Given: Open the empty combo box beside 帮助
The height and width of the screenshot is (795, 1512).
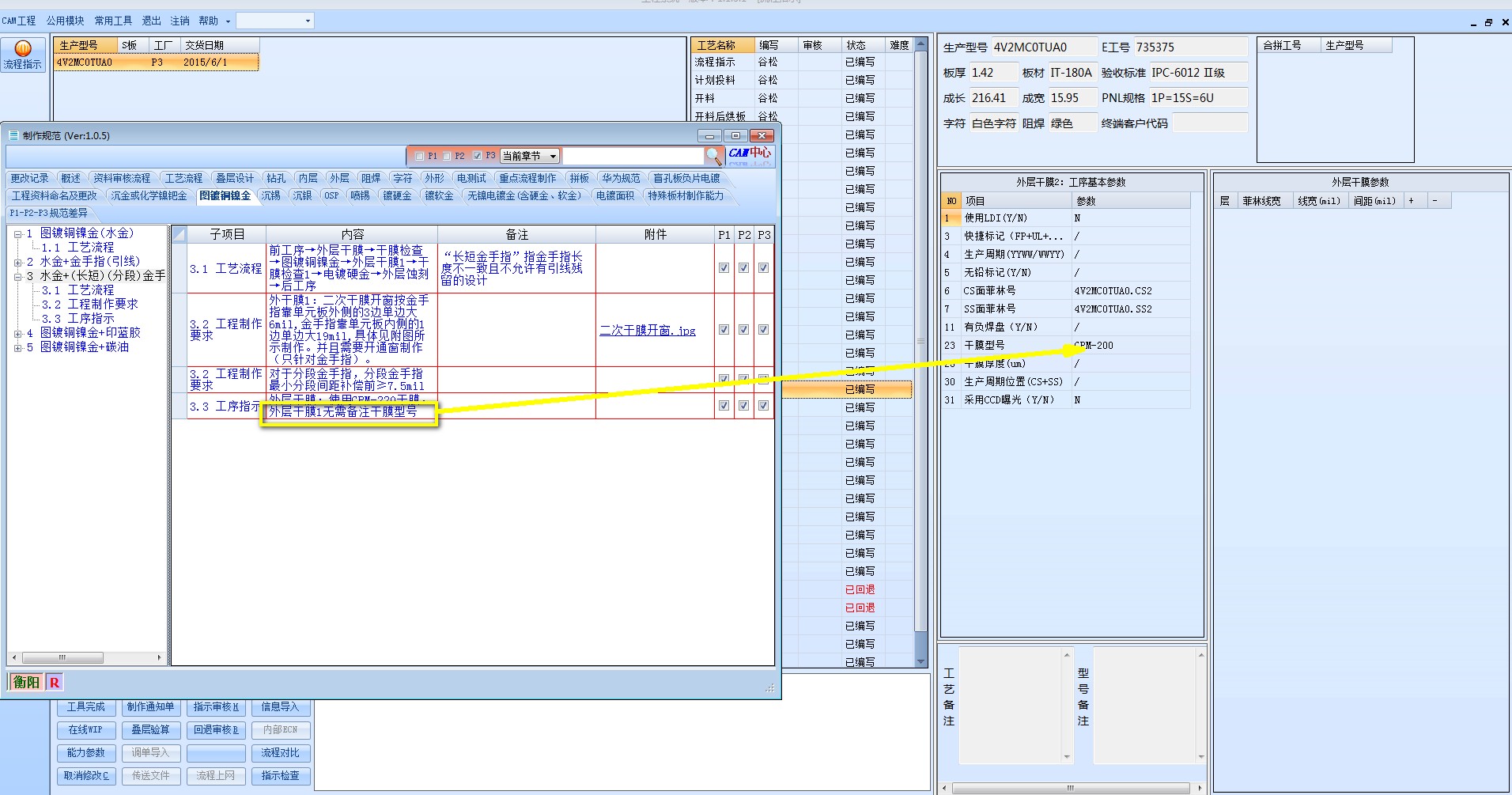Looking at the screenshot, I should [x=275, y=21].
